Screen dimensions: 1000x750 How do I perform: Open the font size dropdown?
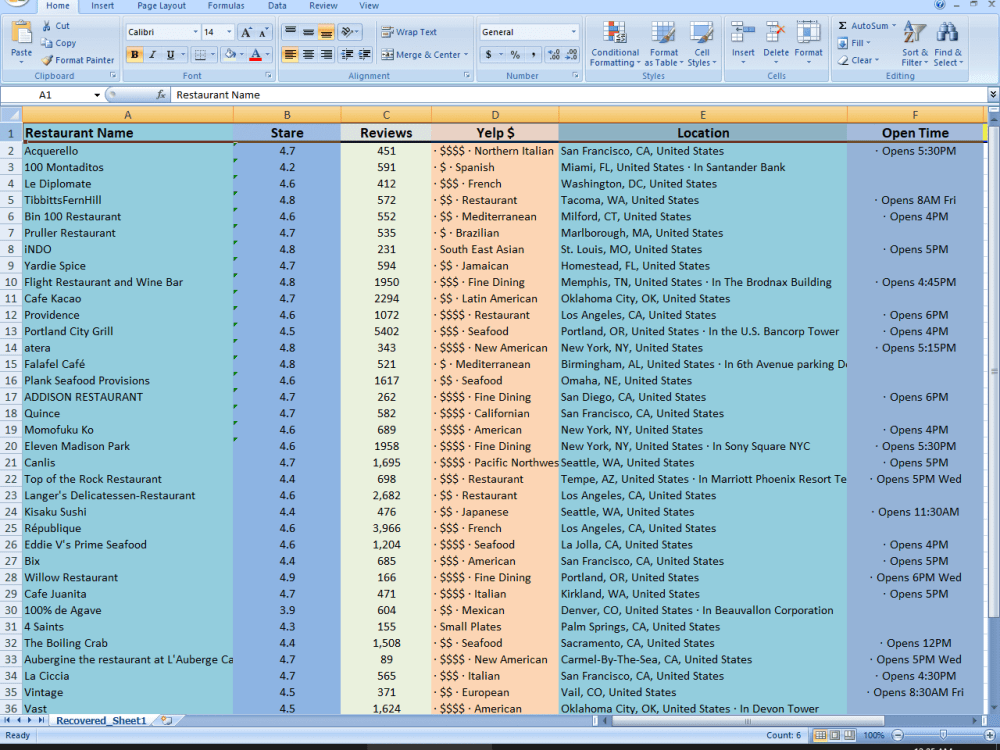coord(229,32)
